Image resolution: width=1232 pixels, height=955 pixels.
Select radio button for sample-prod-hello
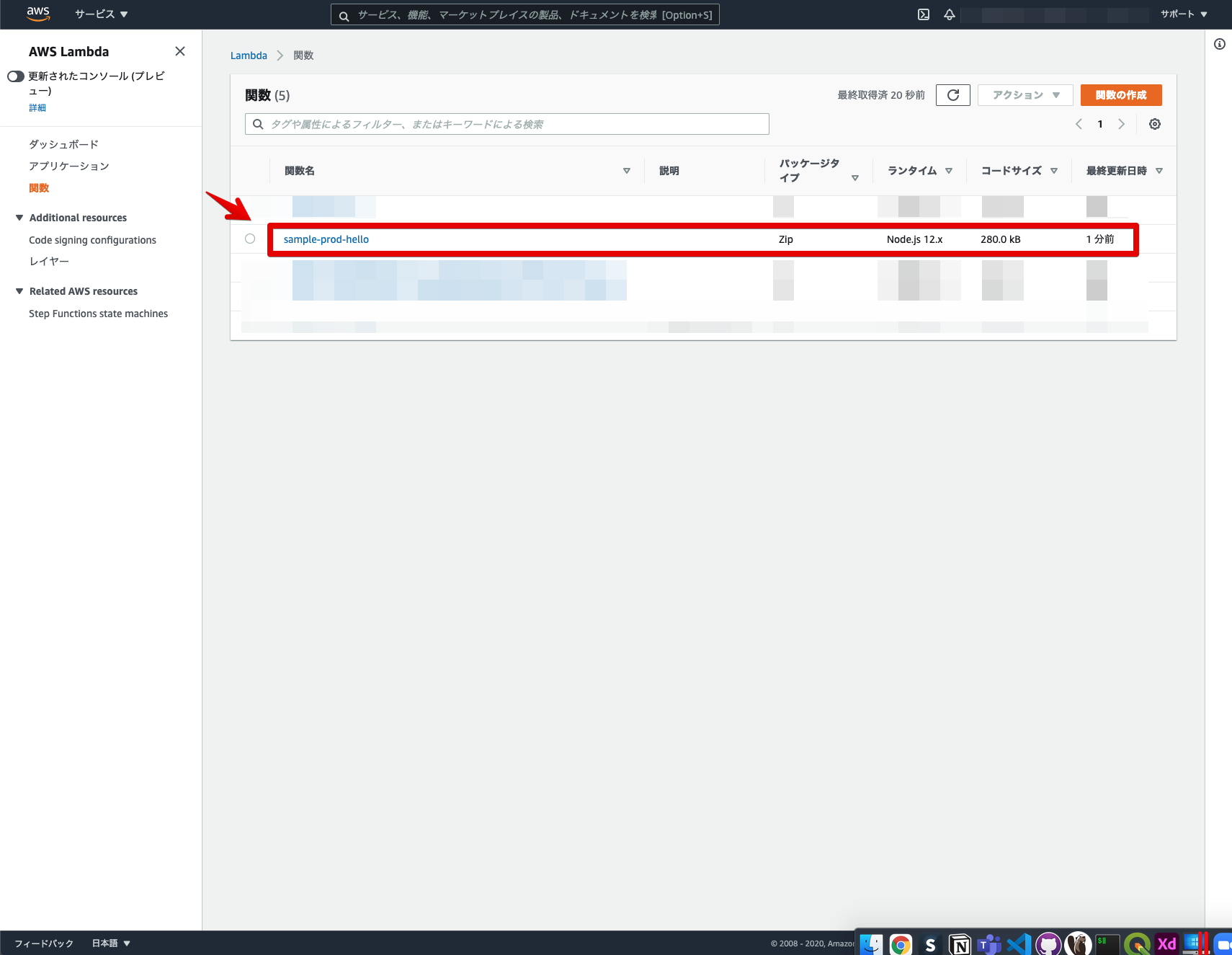[x=250, y=239]
